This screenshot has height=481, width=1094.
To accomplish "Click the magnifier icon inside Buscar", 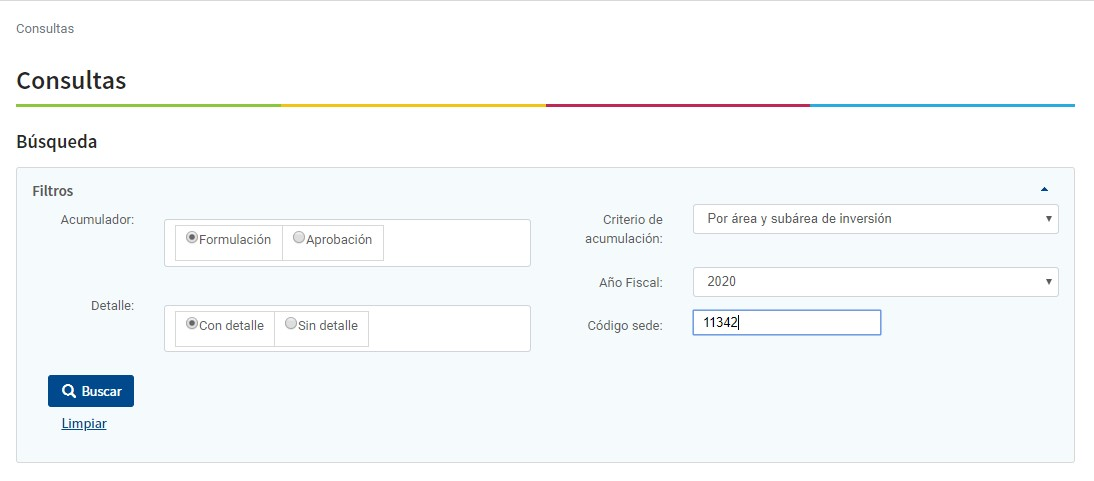I will click(x=68, y=391).
